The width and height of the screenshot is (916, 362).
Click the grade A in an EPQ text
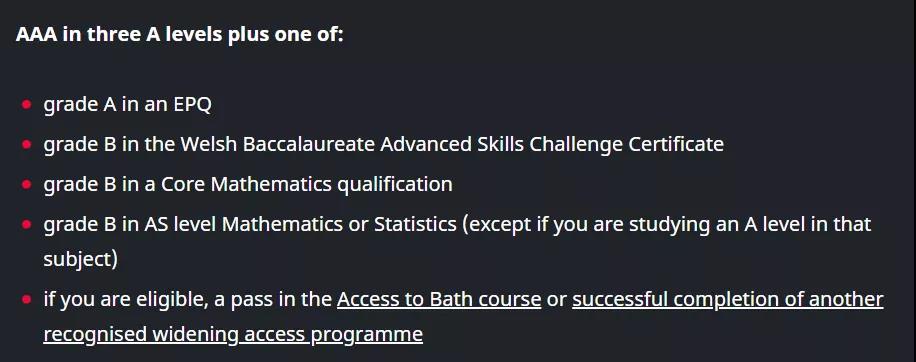click(x=127, y=105)
